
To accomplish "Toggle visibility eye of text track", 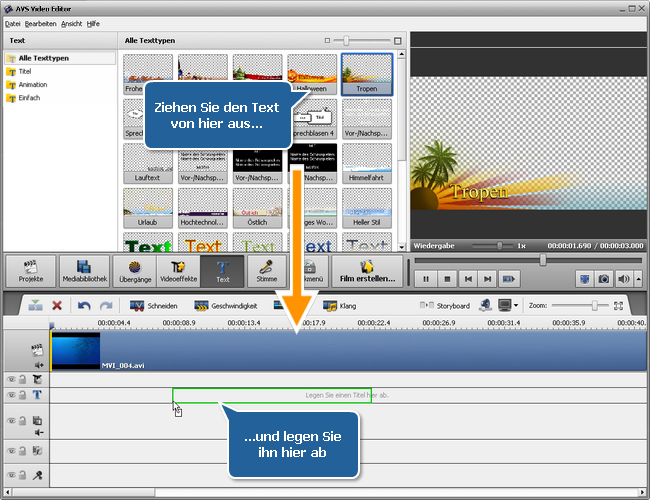I will (11, 395).
